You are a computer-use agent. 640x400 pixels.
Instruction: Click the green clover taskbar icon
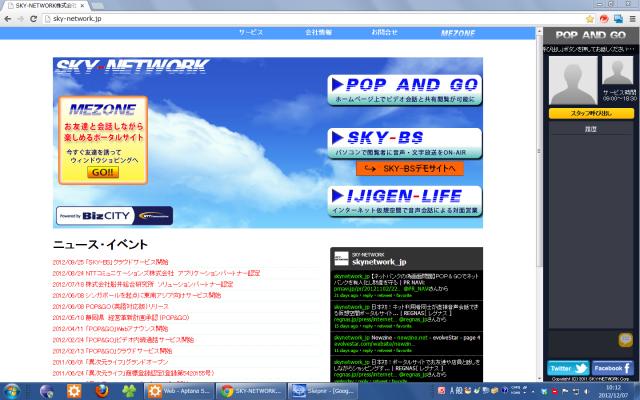(x=129, y=391)
